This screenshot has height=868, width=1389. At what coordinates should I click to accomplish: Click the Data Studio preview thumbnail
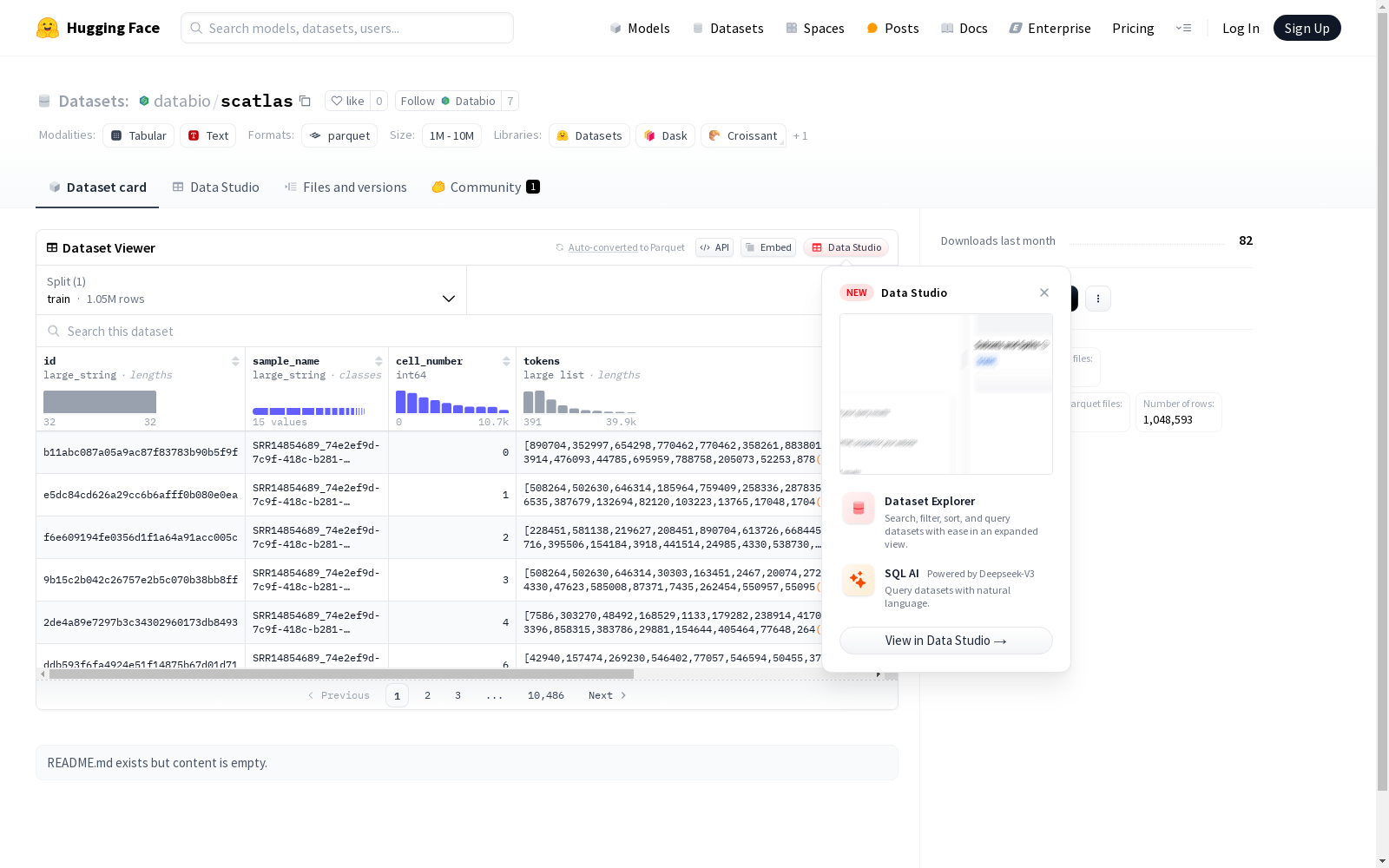click(946, 394)
